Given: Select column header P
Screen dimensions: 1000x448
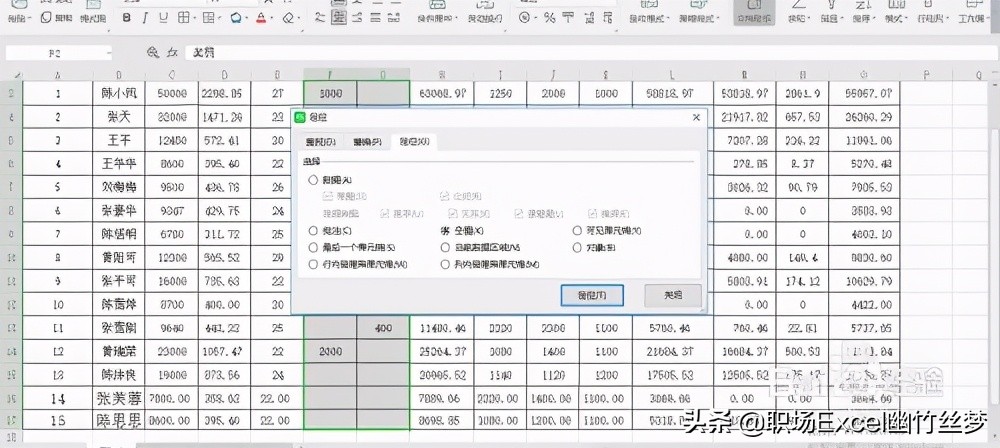Looking at the screenshot, I should click(925, 75).
